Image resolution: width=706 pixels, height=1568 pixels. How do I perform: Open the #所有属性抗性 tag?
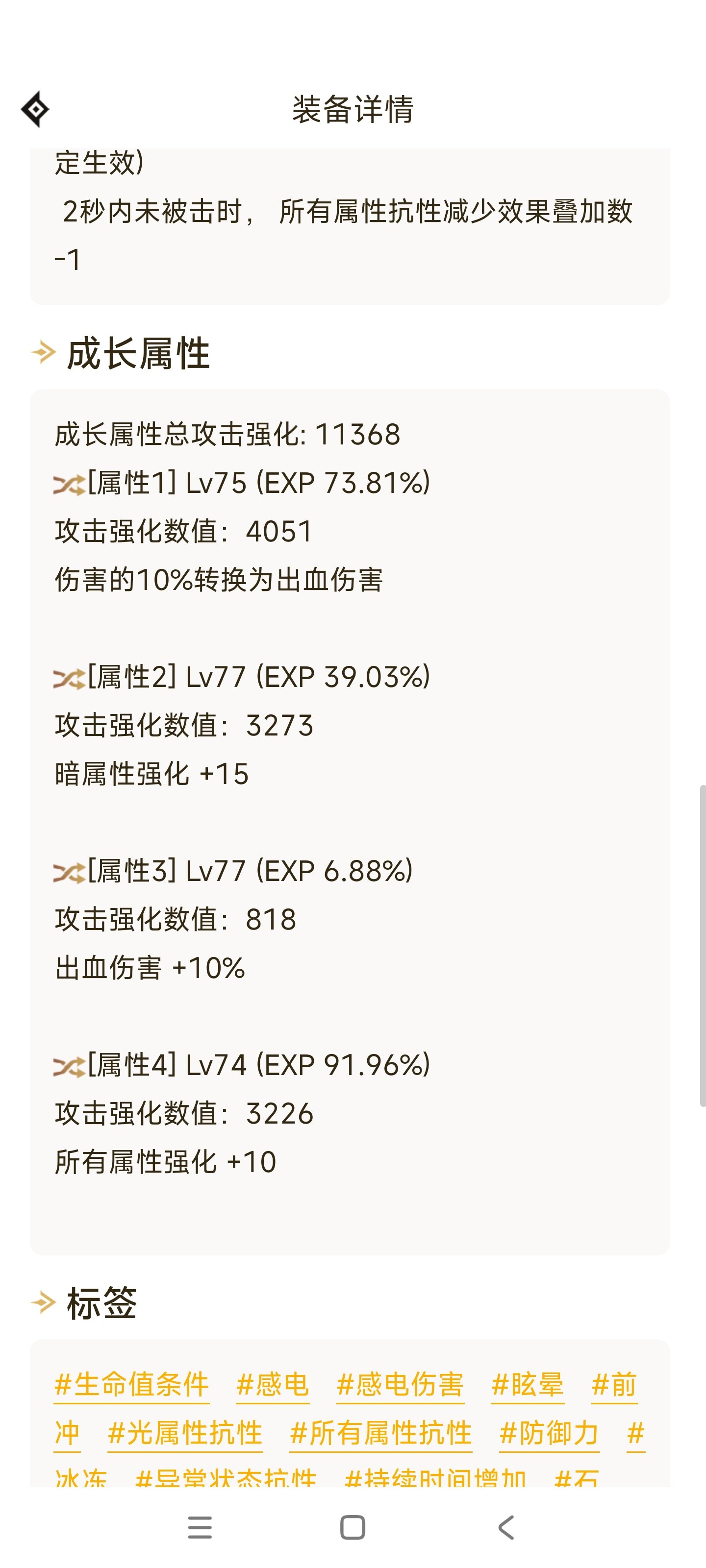pyautogui.click(x=381, y=1433)
